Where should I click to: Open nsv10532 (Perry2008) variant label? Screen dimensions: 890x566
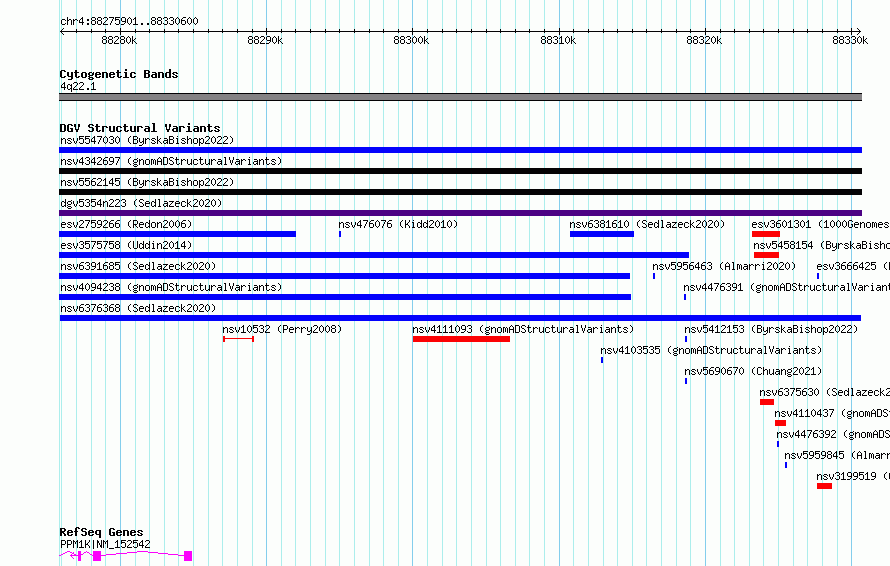click(x=282, y=329)
